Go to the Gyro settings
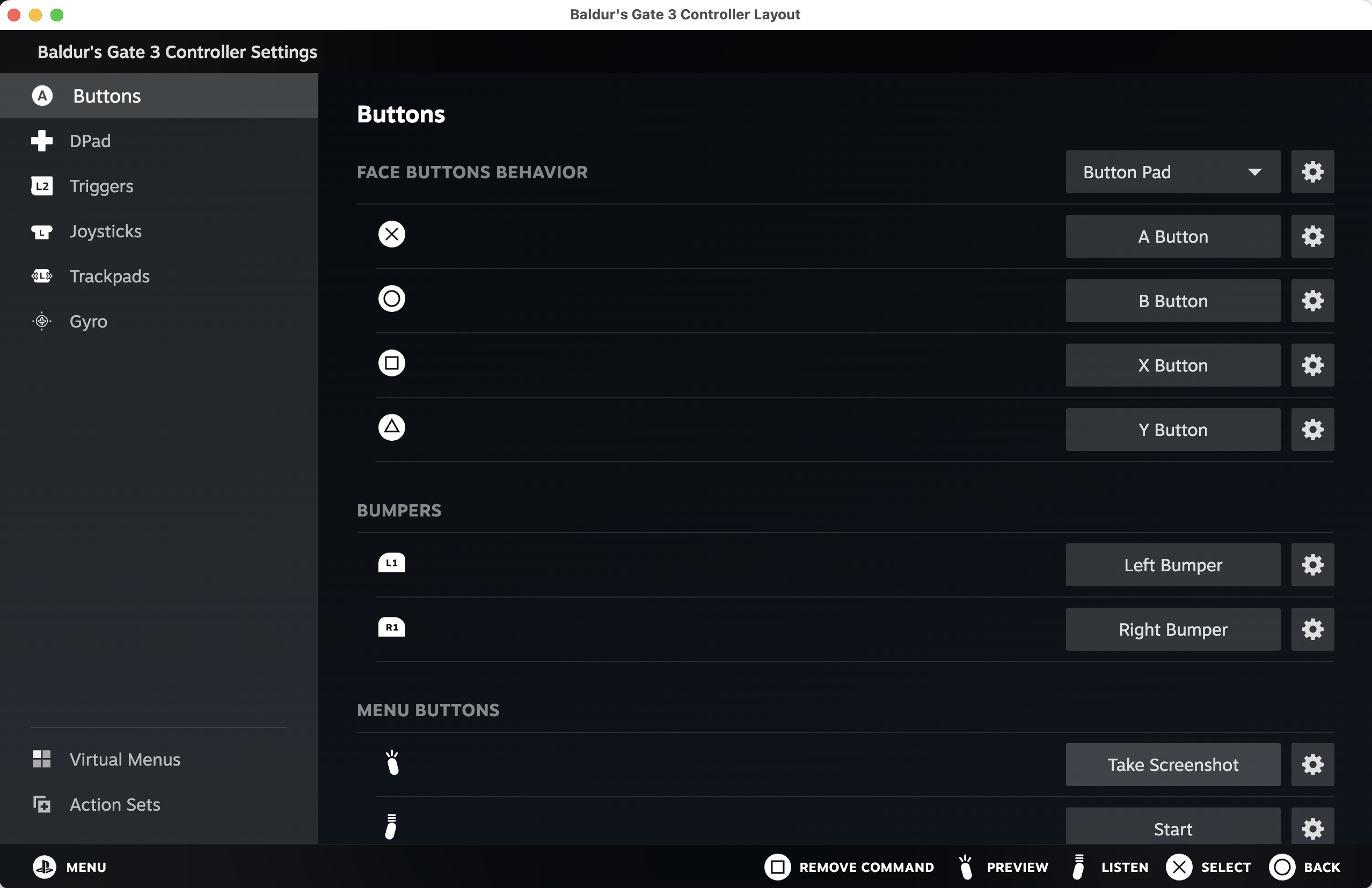This screenshot has height=888, width=1372. pyautogui.click(x=88, y=321)
